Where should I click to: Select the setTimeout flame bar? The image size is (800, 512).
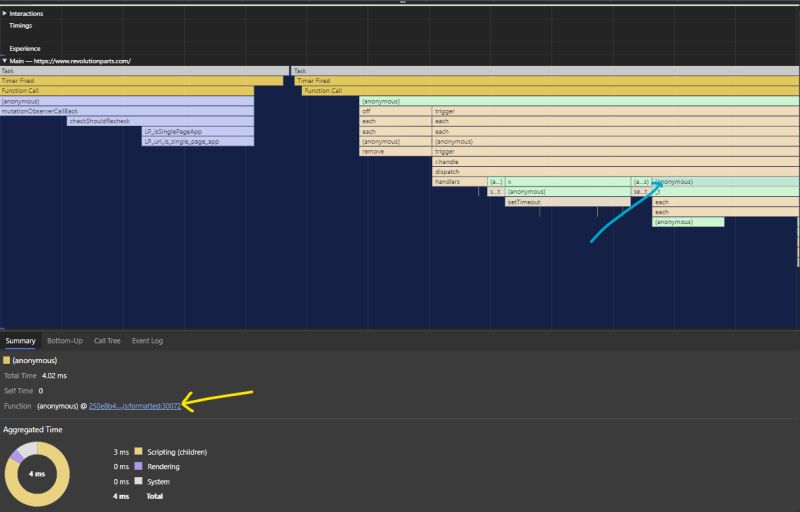point(568,202)
